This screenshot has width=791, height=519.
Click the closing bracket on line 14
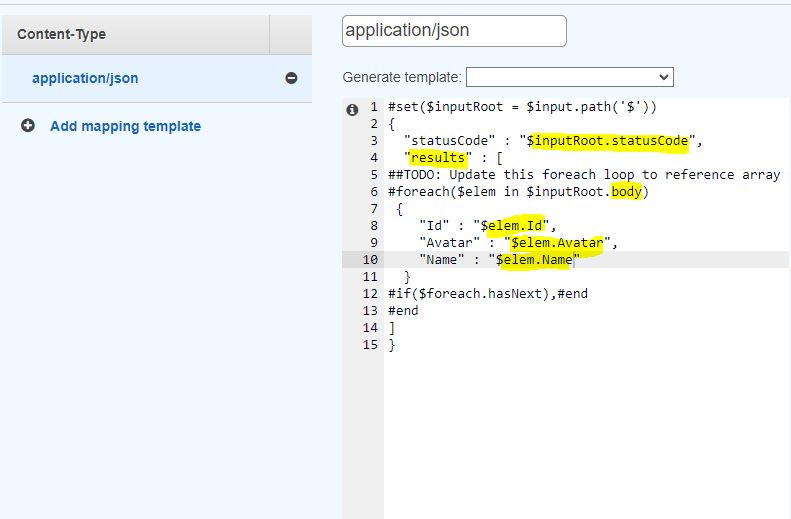pyautogui.click(x=392, y=328)
